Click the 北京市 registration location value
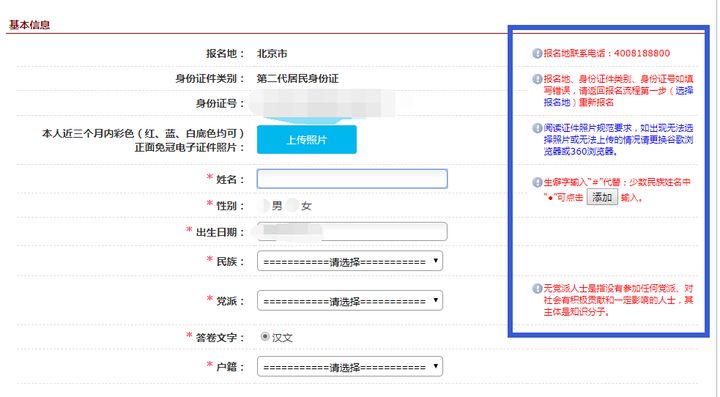The image size is (720, 397). 272,54
